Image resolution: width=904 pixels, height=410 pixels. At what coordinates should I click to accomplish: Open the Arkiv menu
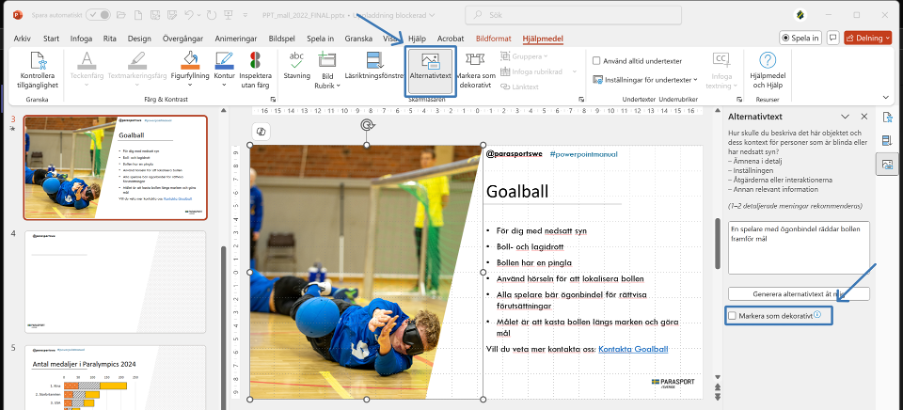22,39
